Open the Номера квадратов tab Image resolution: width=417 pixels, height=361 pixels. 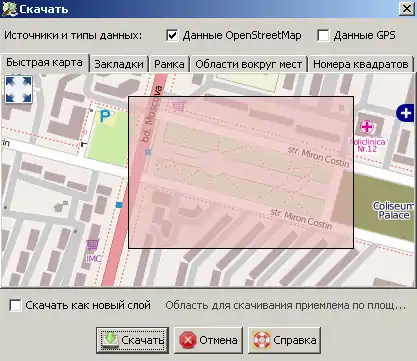point(361,64)
